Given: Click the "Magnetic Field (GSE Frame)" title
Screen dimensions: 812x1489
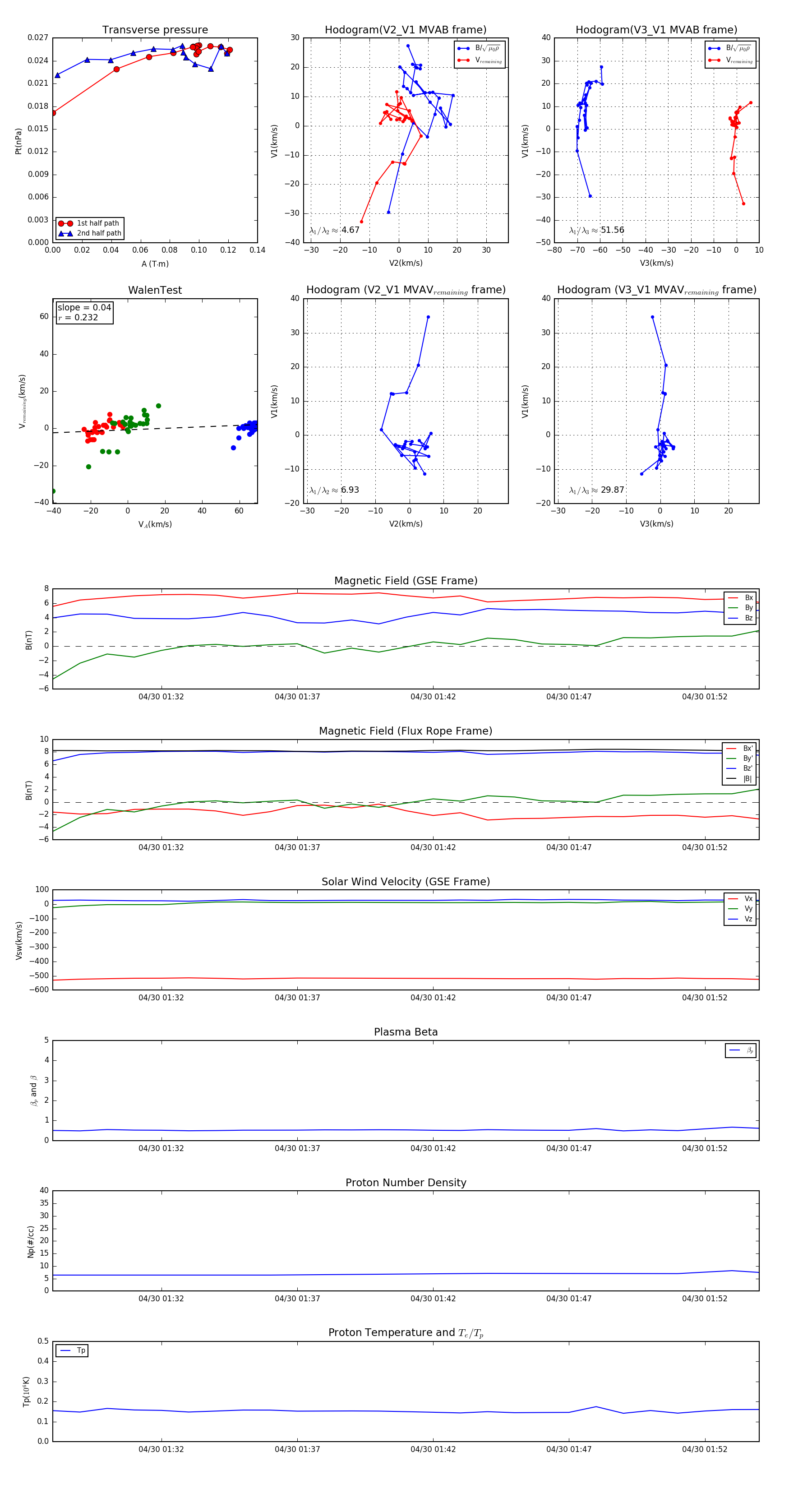Looking at the screenshot, I should pos(406,581).
